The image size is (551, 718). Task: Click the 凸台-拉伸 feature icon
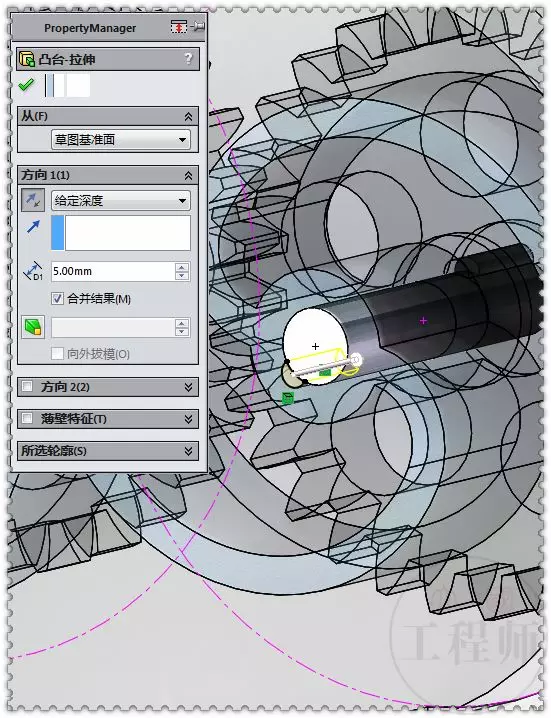tap(27, 59)
